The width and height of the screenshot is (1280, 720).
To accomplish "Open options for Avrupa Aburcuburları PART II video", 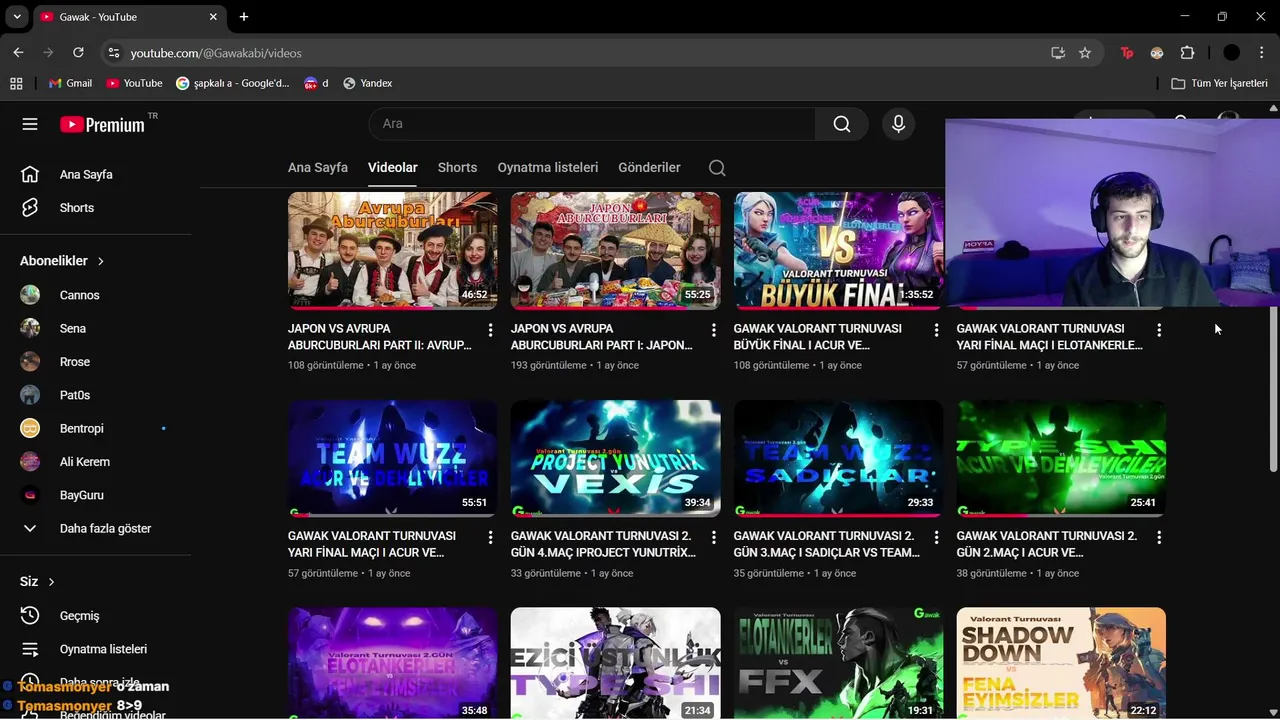I will (490, 330).
